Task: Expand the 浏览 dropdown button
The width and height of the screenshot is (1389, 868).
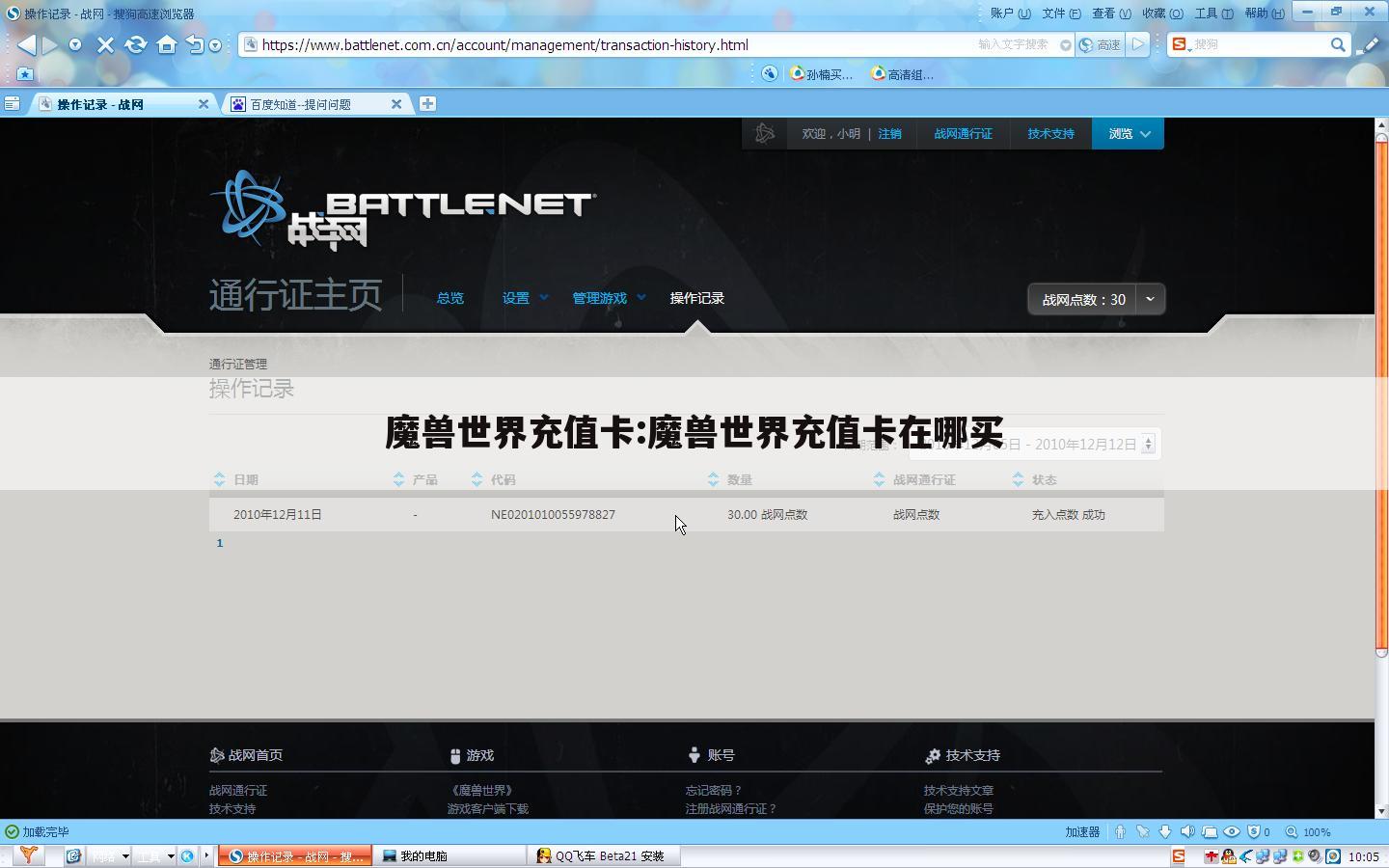Action: 1128,134
